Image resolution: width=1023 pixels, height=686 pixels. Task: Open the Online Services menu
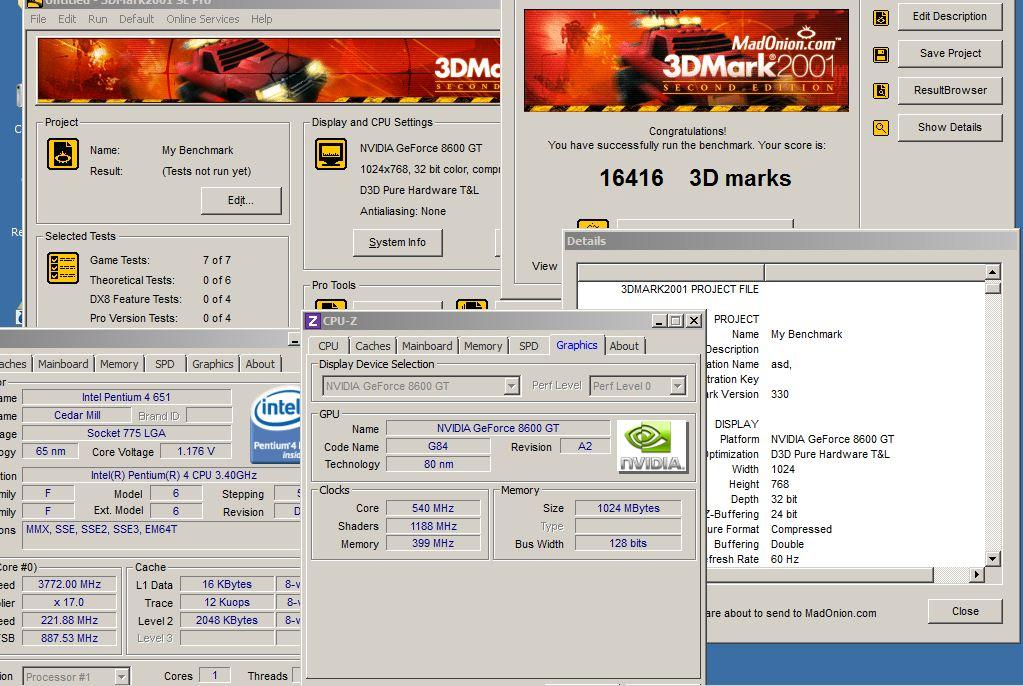click(203, 19)
